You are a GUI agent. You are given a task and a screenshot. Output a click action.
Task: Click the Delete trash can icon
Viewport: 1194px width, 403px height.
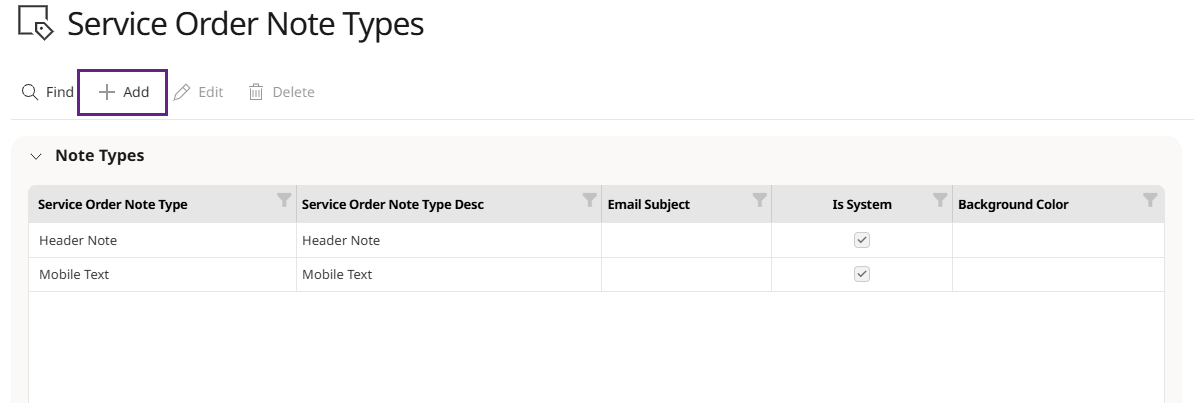256,92
